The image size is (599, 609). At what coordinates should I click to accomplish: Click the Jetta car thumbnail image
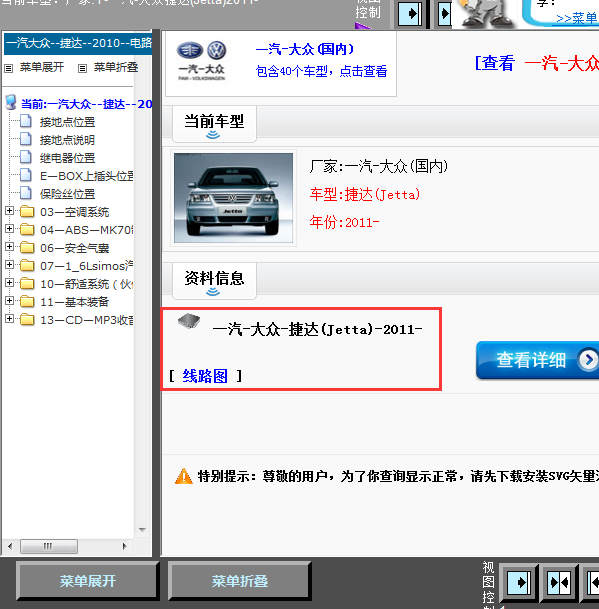pos(233,198)
